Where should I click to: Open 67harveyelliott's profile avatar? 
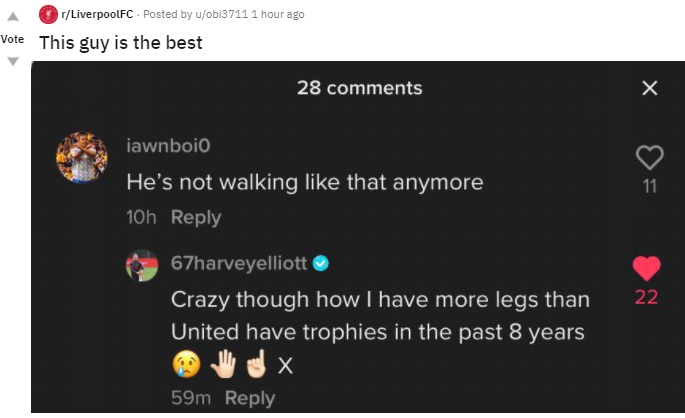coord(142,265)
